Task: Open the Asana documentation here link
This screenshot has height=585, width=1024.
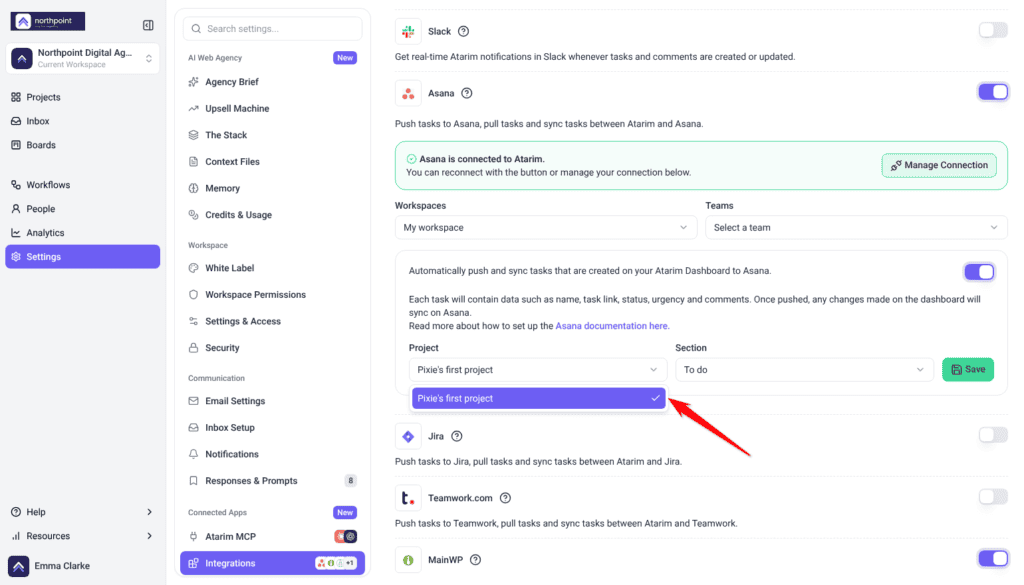Action: coord(612,326)
